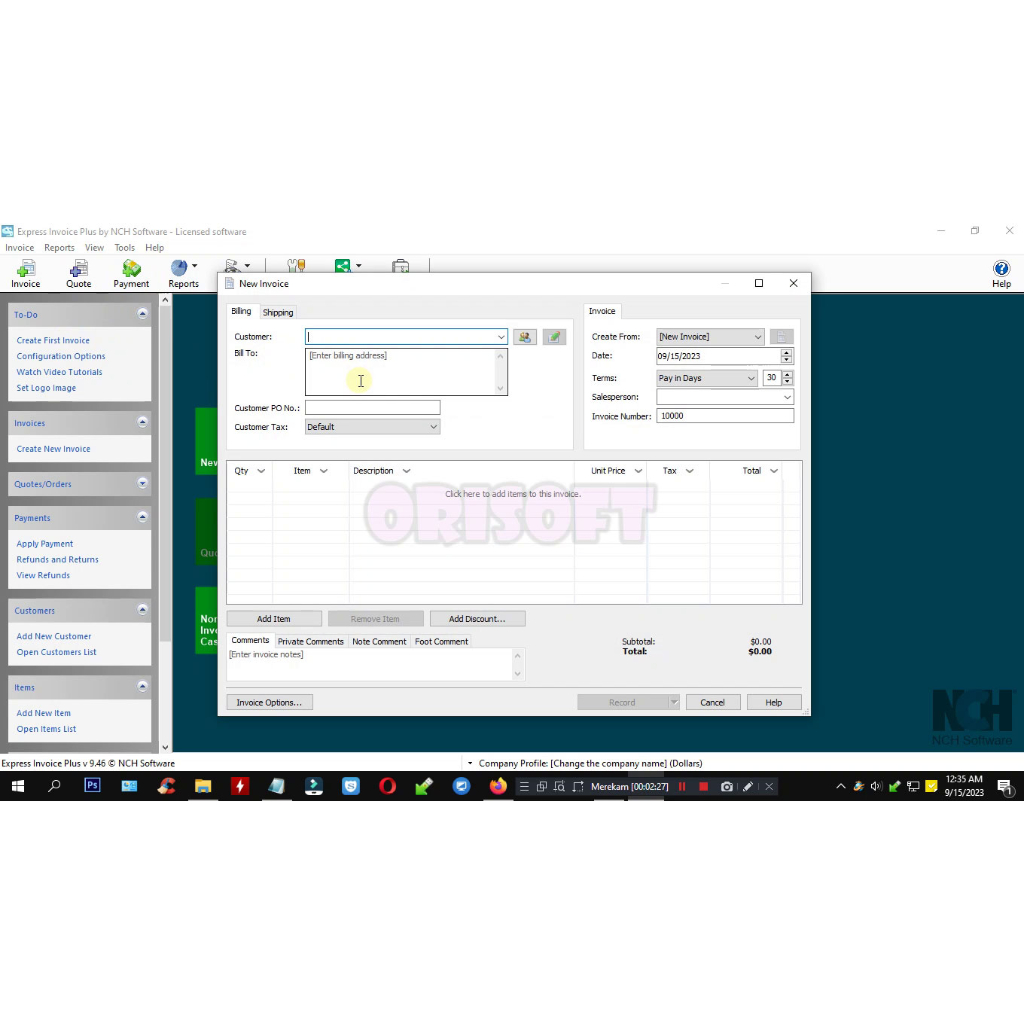Click the suitcase toolbar icon
The height and width of the screenshot is (1024, 1024).
tap(400, 265)
